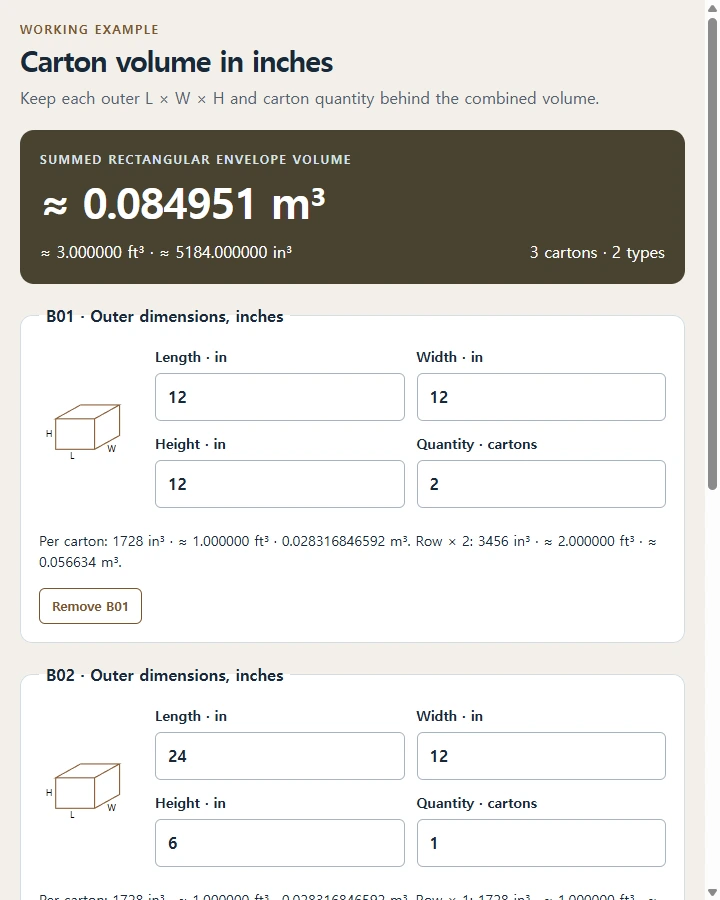Click the B01 per carton volume text
The height and width of the screenshot is (900, 720).
(348, 552)
